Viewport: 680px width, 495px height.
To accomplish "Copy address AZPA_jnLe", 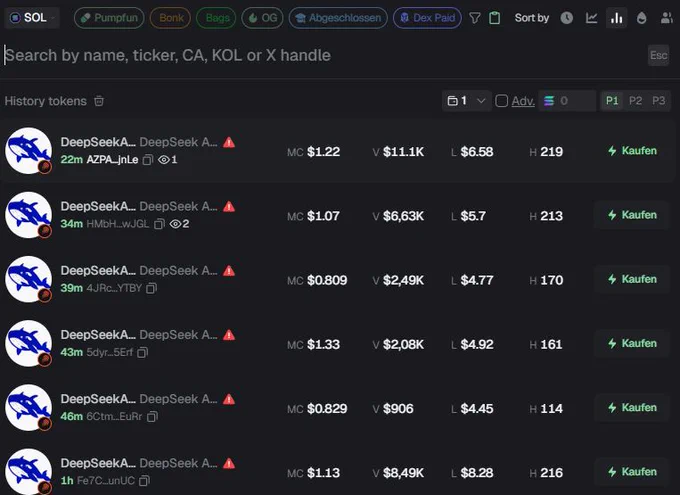I will coord(148,160).
